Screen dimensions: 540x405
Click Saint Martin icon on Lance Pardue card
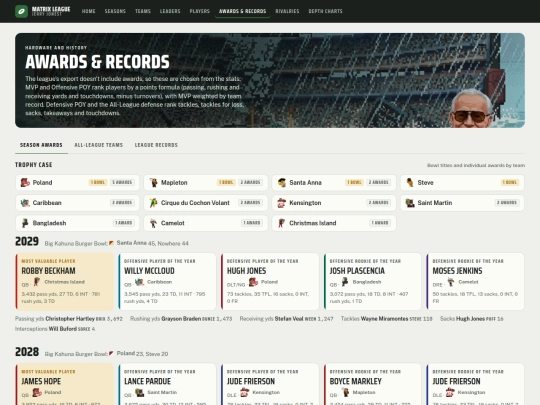click(x=139, y=392)
